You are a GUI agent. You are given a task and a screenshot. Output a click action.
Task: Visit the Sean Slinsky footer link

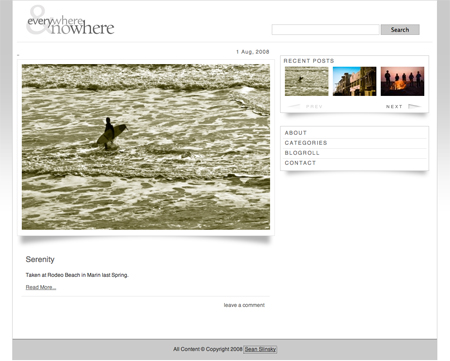pyautogui.click(x=260, y=349)
